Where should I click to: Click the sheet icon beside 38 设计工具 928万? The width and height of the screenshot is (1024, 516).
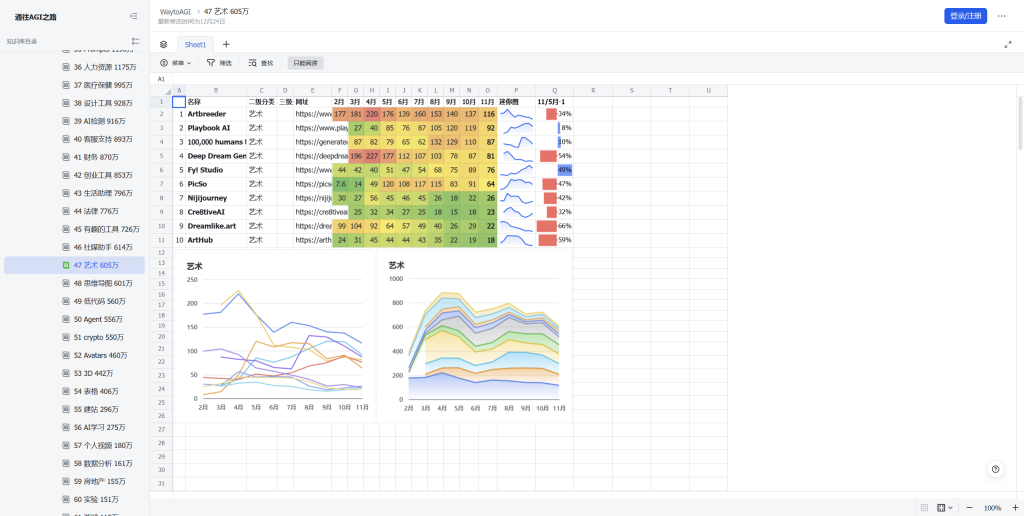(65, 103)
